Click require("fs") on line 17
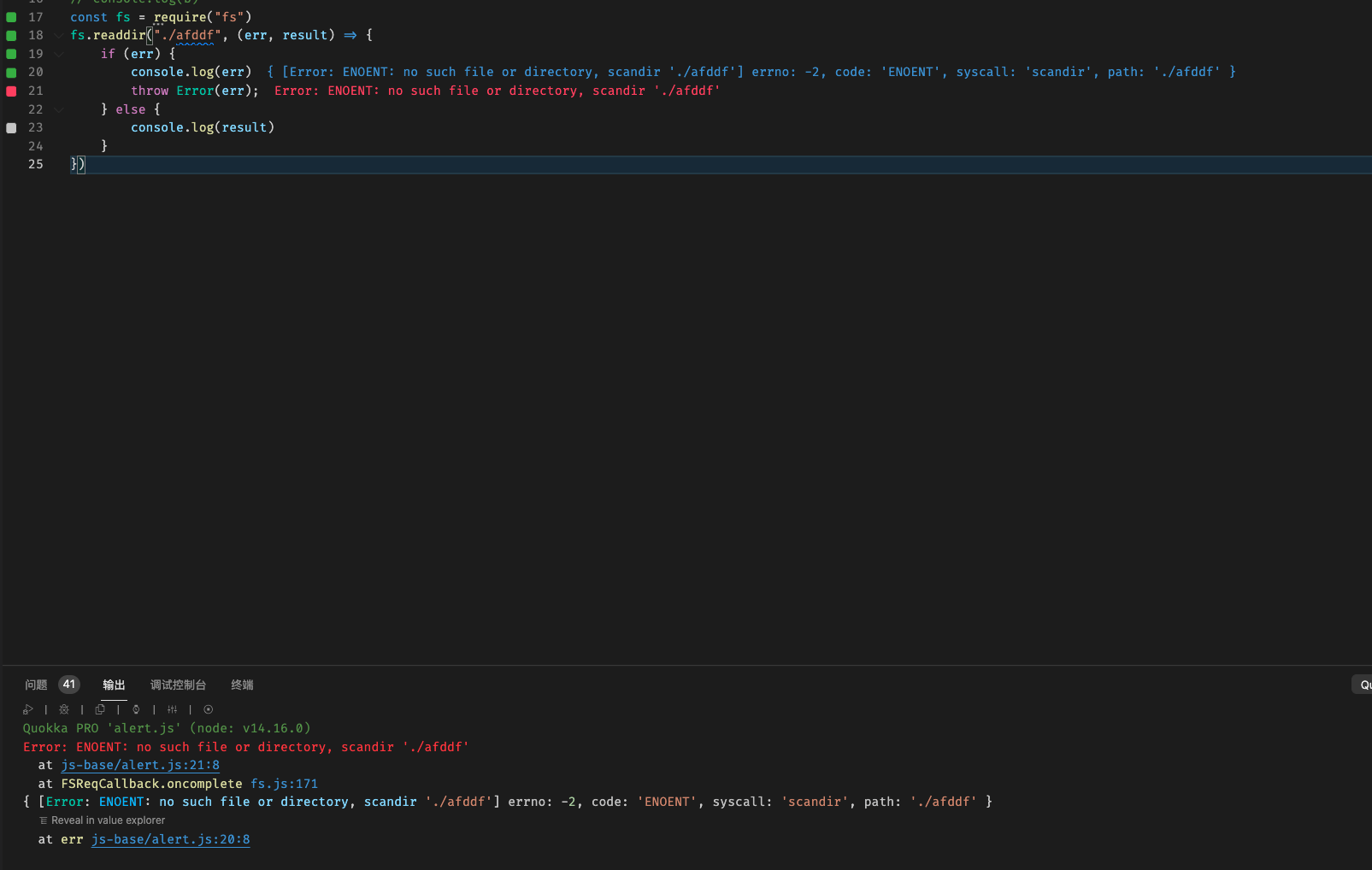The height and width of the screenshot is (870, 1372). click(x=203, y=17)
